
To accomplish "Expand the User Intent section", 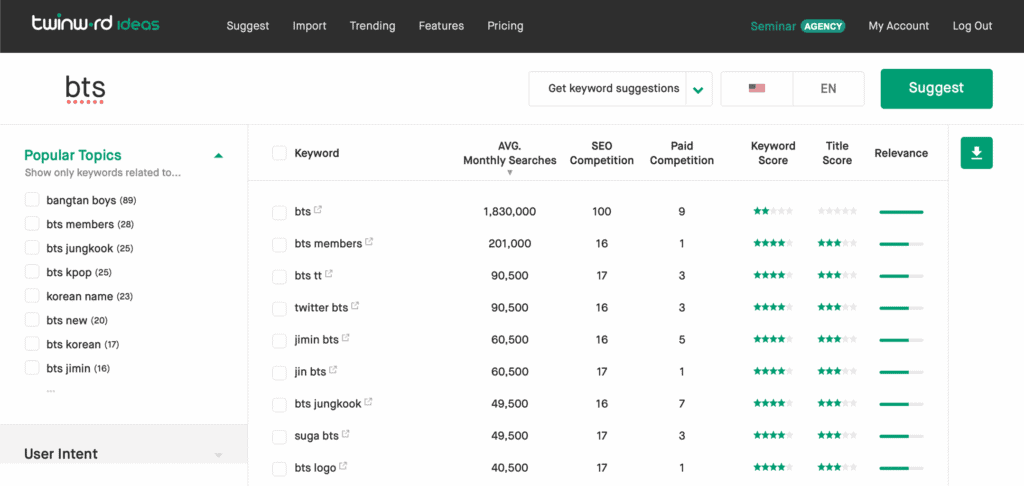I will 219,455.
